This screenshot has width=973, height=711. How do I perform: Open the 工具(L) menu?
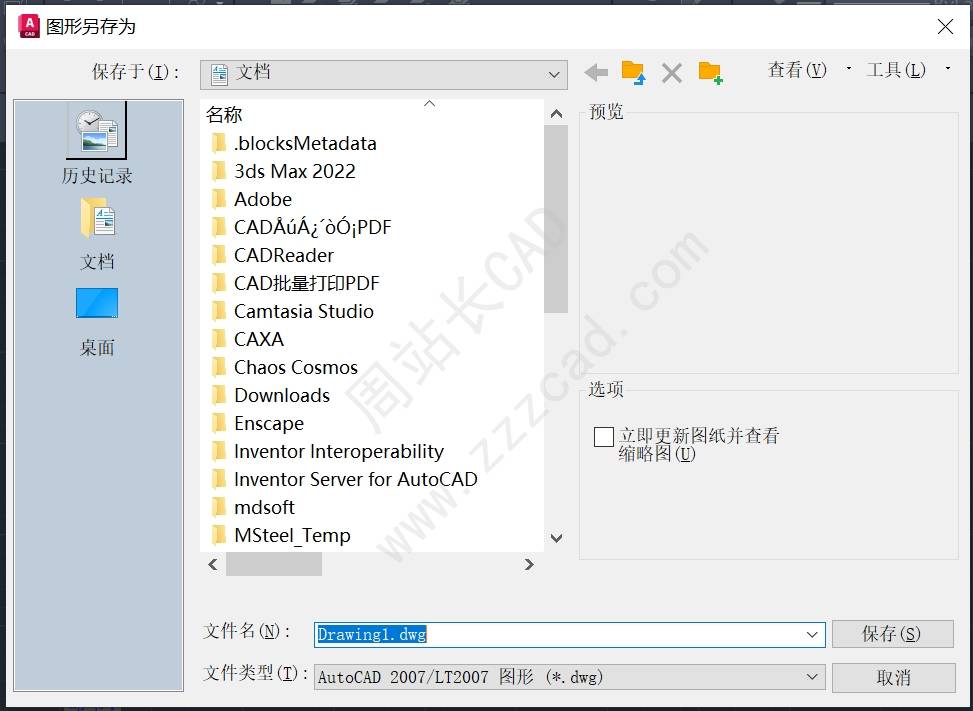[895, 69]
